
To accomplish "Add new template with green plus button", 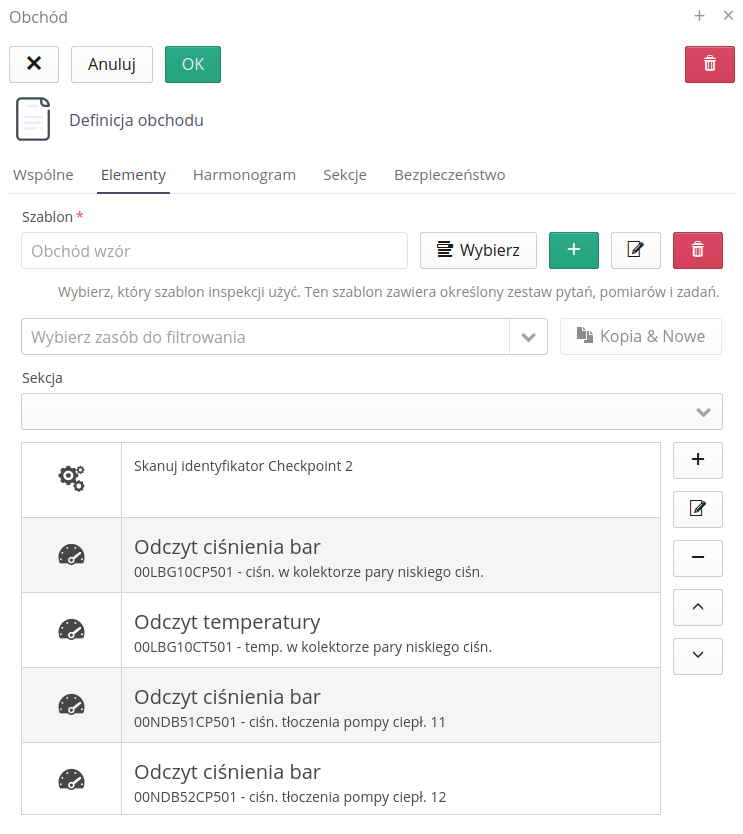I will pos(573,250).
